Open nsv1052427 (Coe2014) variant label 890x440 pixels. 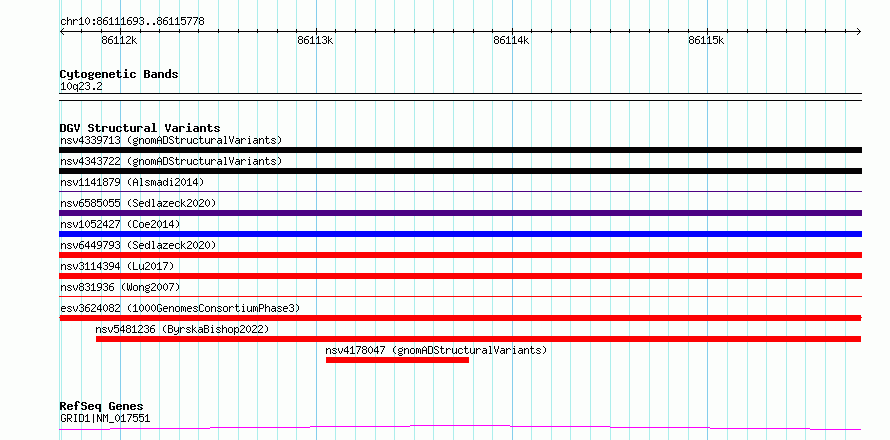click(120, 224)
